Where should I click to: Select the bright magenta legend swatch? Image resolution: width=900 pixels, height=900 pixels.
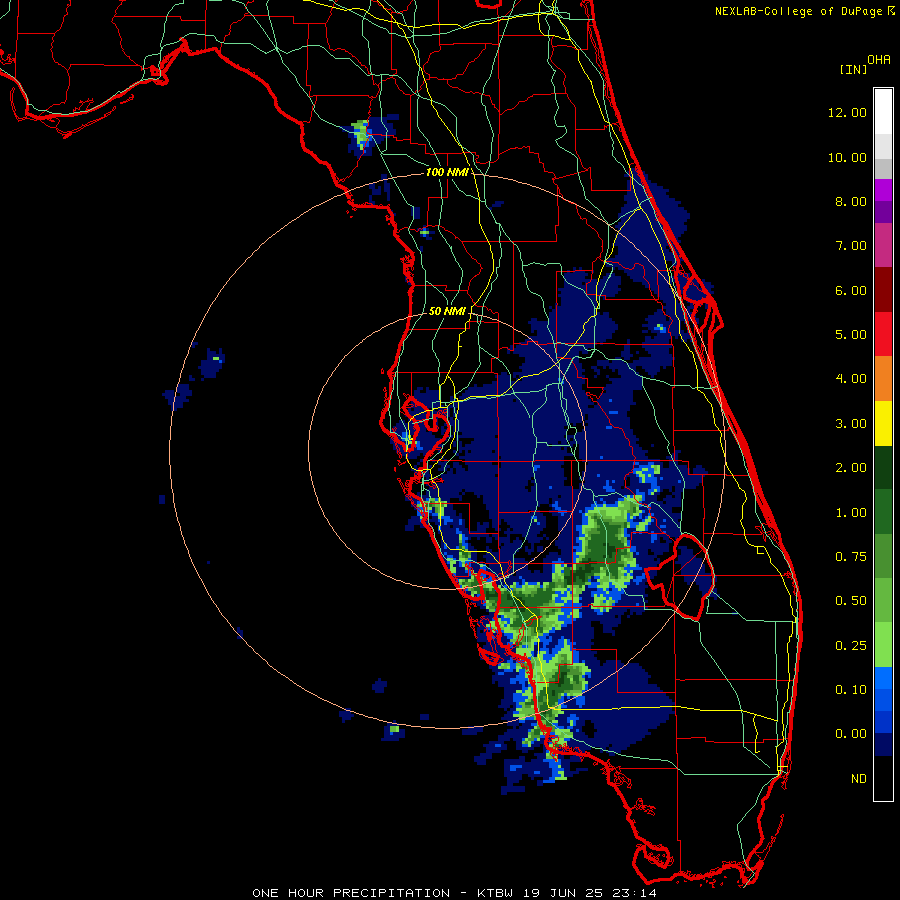click(883, 190)
